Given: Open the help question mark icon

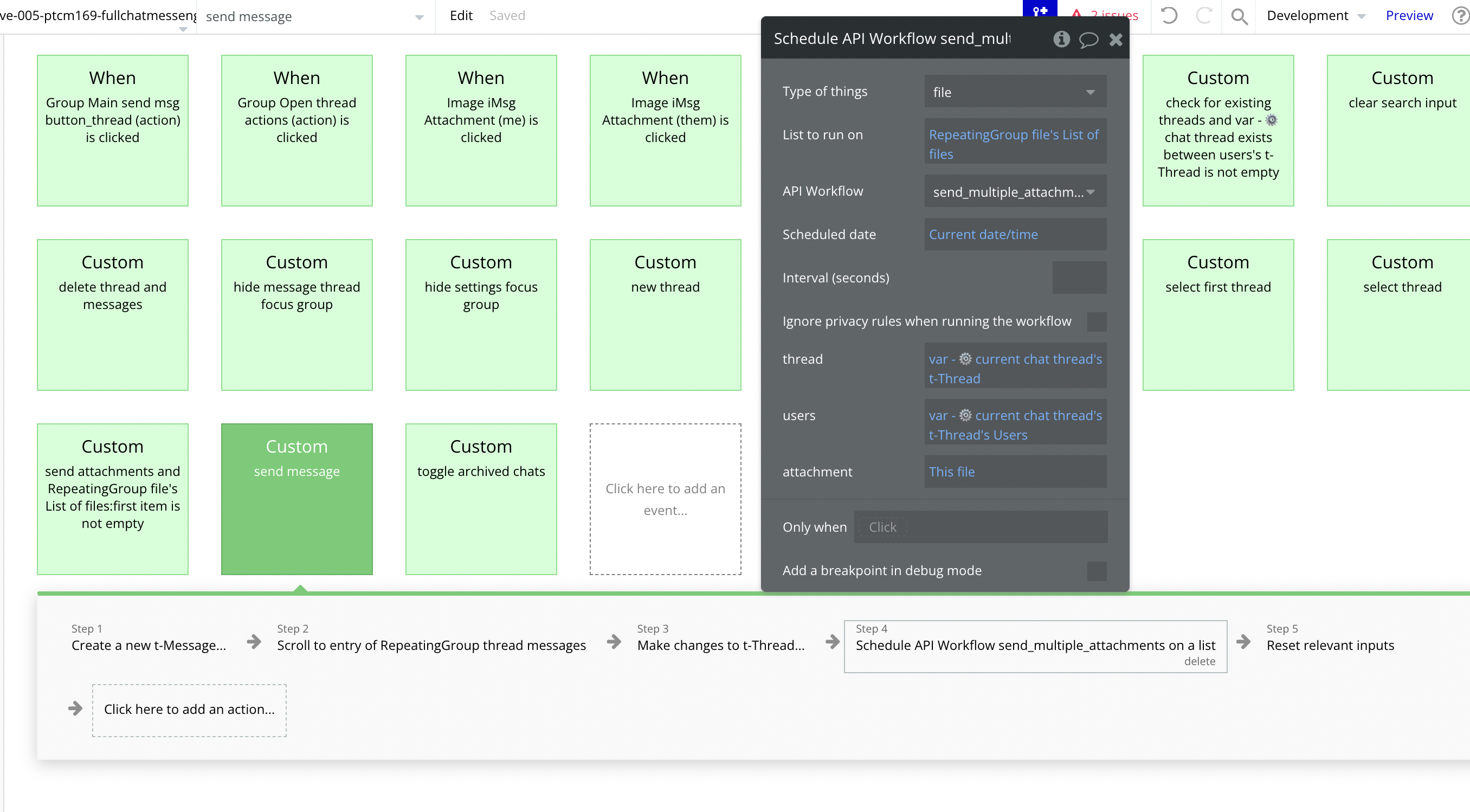Looking at the screenshot, I should [1460, 15].
